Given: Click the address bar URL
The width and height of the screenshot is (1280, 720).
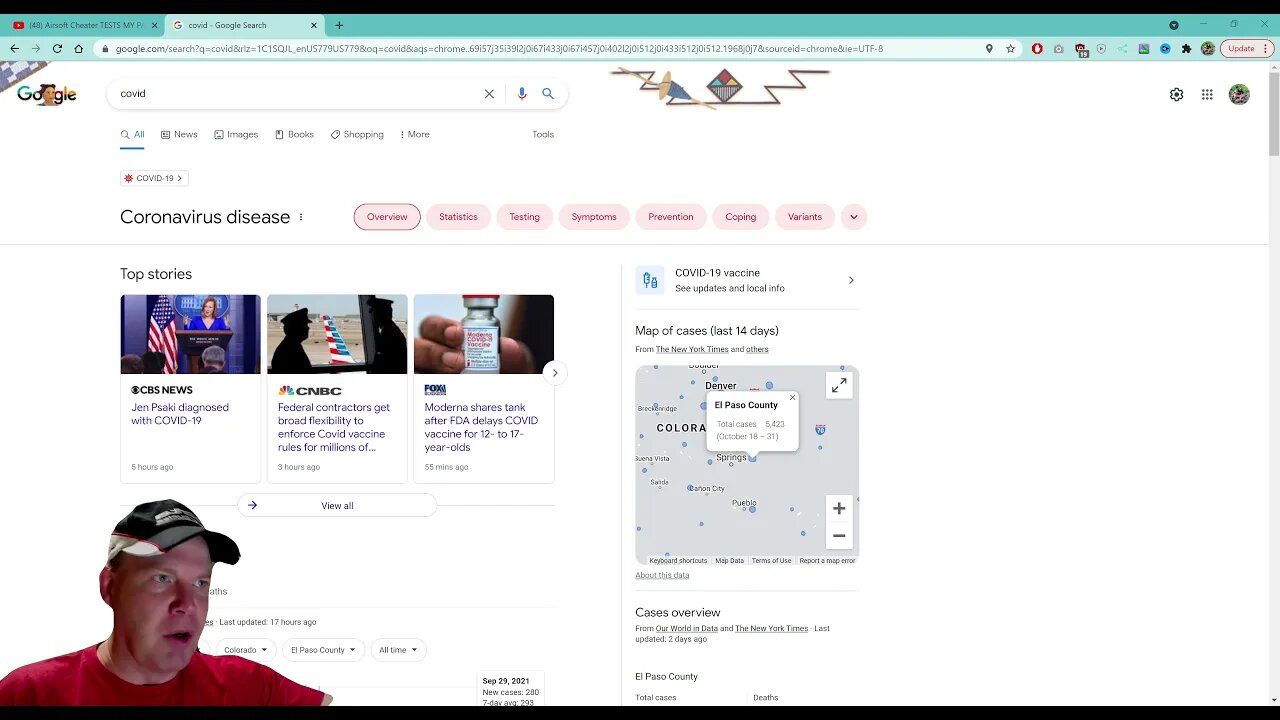Looking at the screenshot, I should pyautogui.click(x=500, y=48).
